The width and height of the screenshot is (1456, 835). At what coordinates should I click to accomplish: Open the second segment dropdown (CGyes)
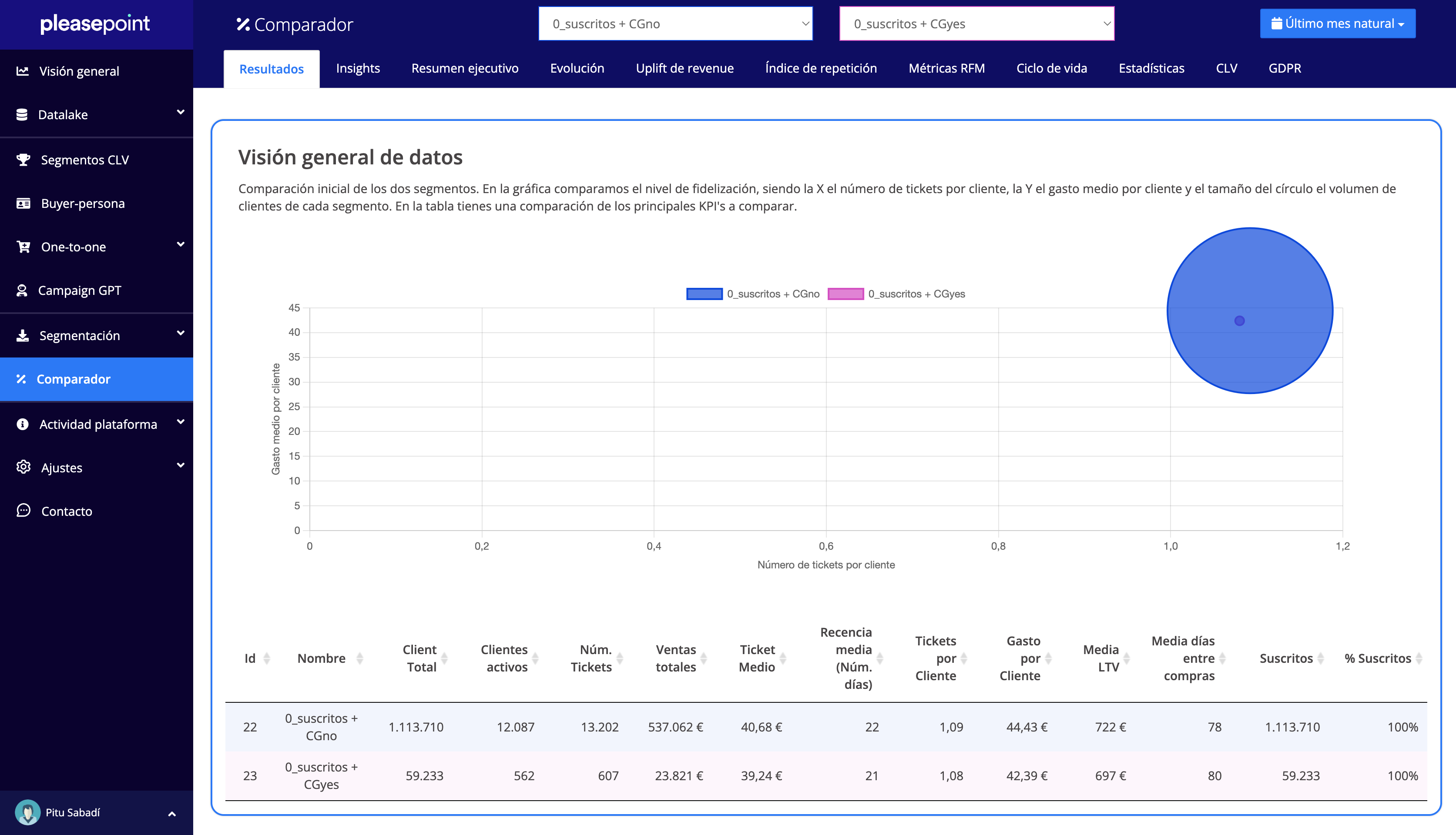[976, 24]
